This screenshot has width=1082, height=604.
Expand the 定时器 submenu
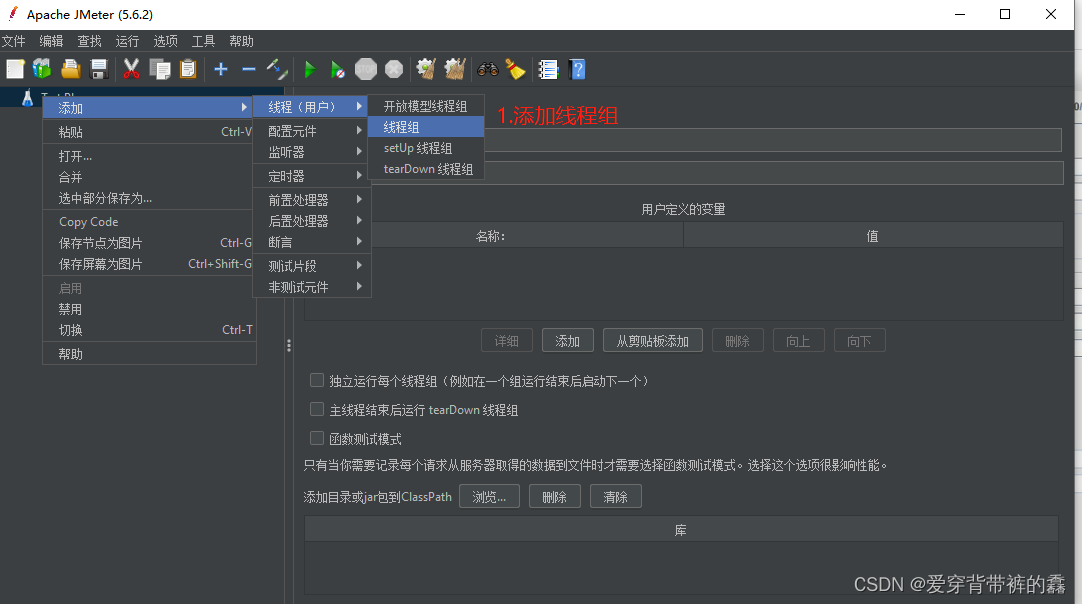(312, 176)
